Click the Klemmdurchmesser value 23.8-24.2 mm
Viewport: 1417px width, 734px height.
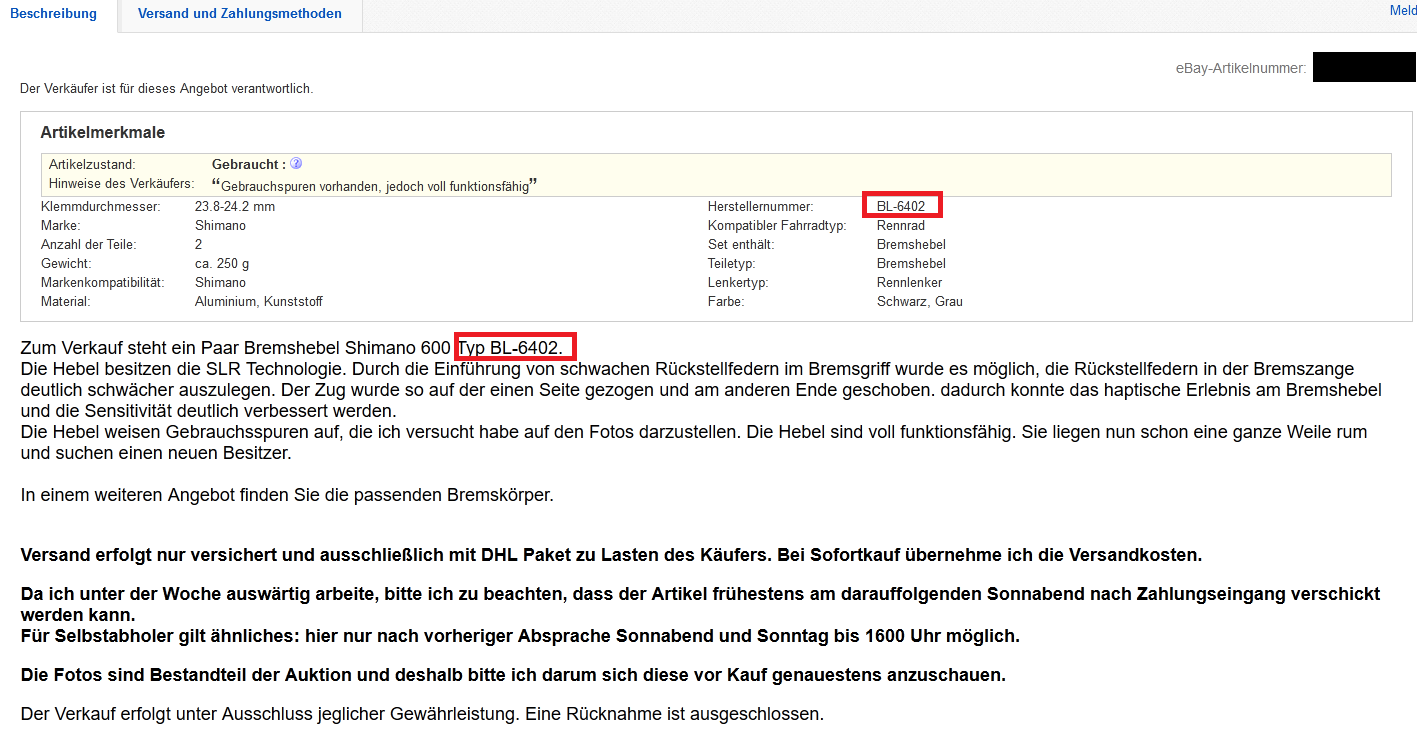pos(234,207)
